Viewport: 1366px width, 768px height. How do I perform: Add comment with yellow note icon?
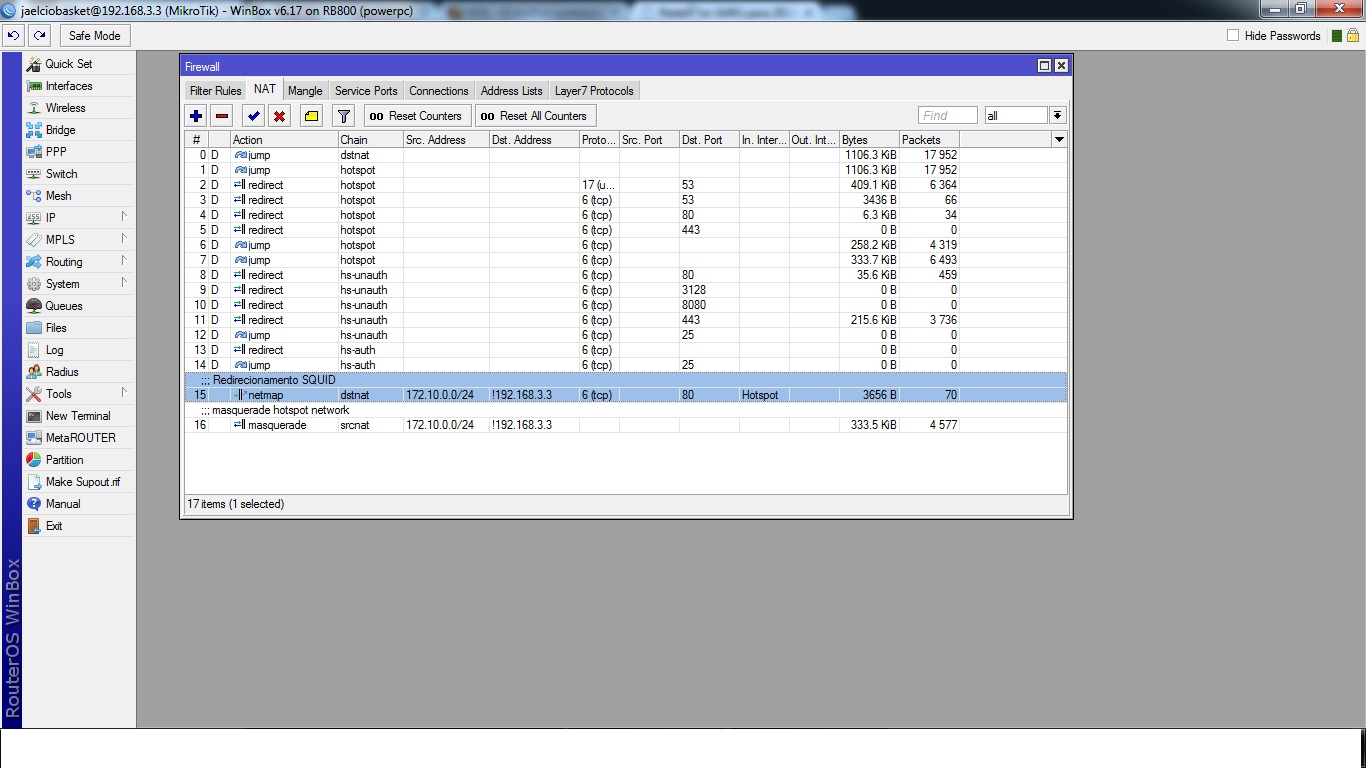pos(311,116)
